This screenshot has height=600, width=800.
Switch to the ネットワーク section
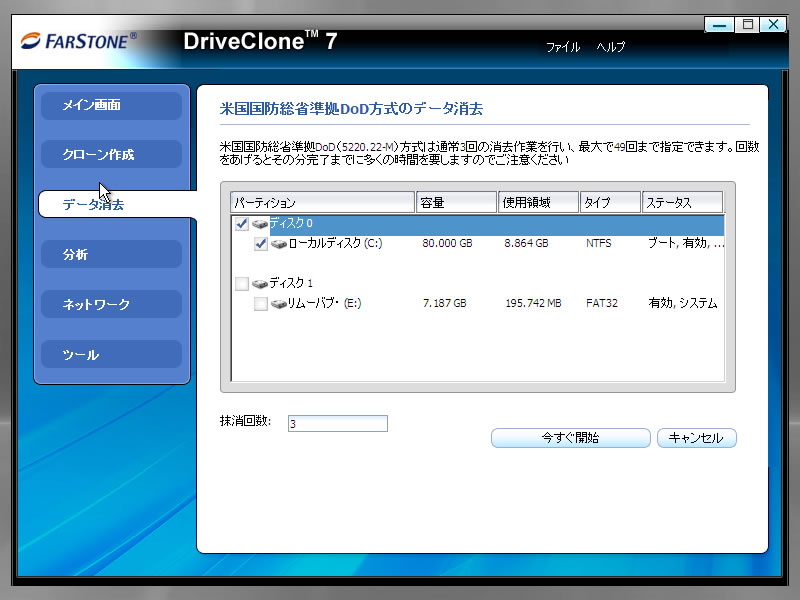(x=111, y=304)
